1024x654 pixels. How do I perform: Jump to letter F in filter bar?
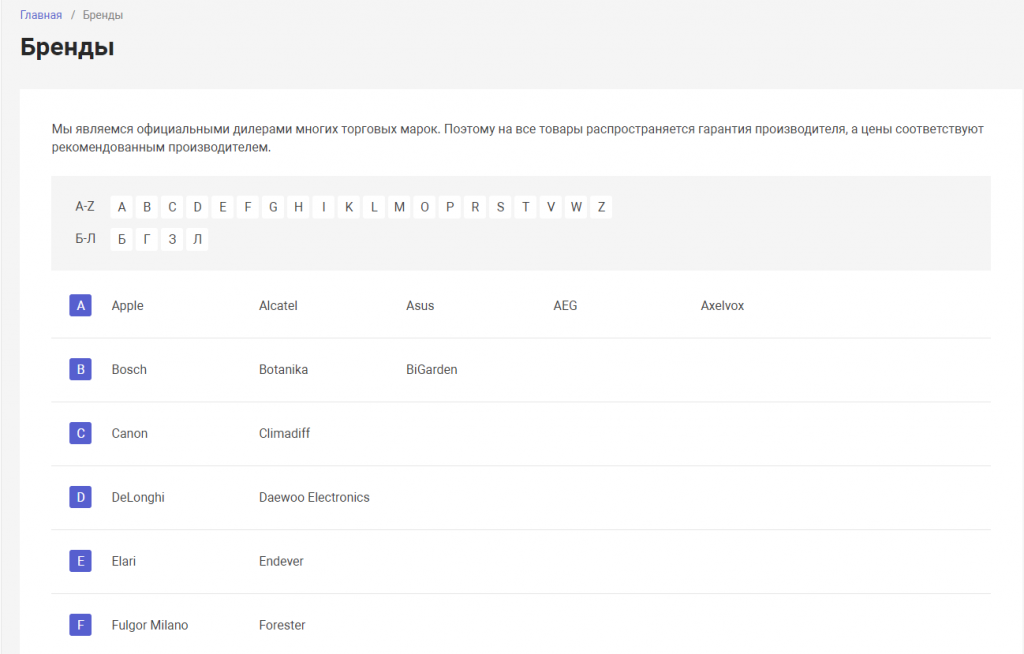248,207
